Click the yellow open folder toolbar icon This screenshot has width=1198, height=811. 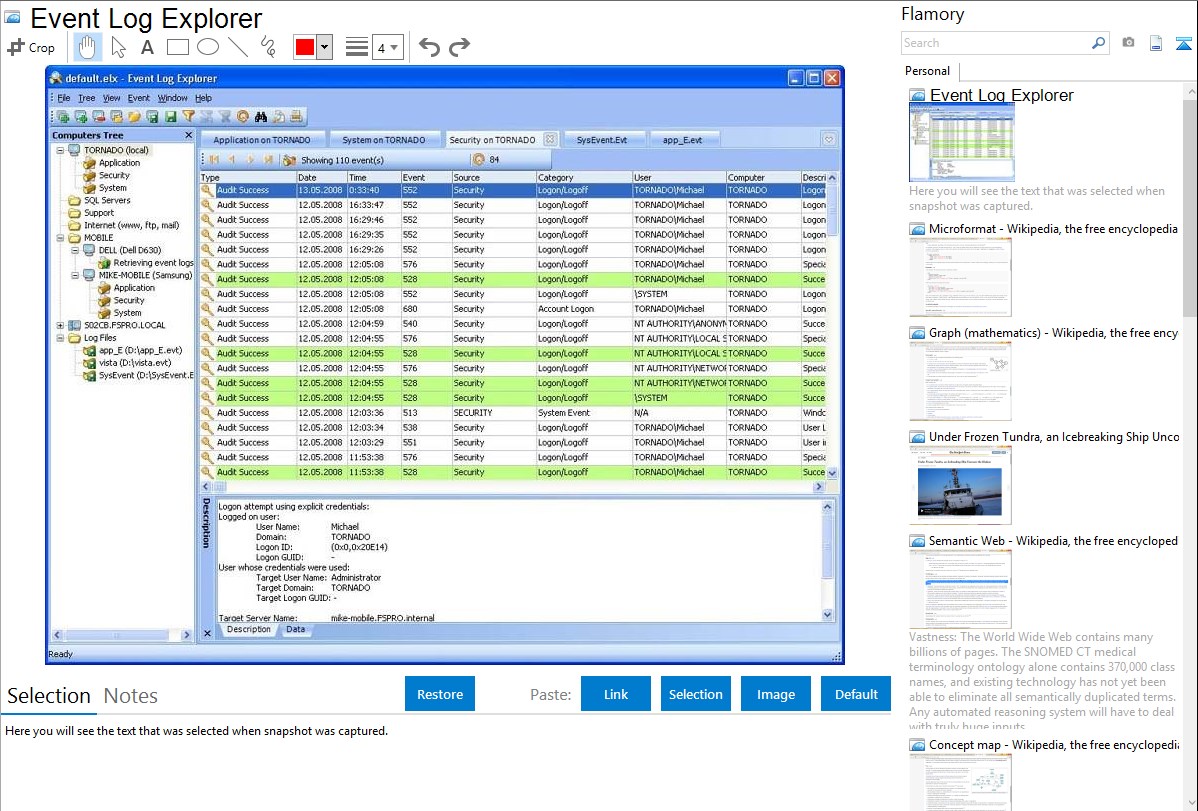134,116
